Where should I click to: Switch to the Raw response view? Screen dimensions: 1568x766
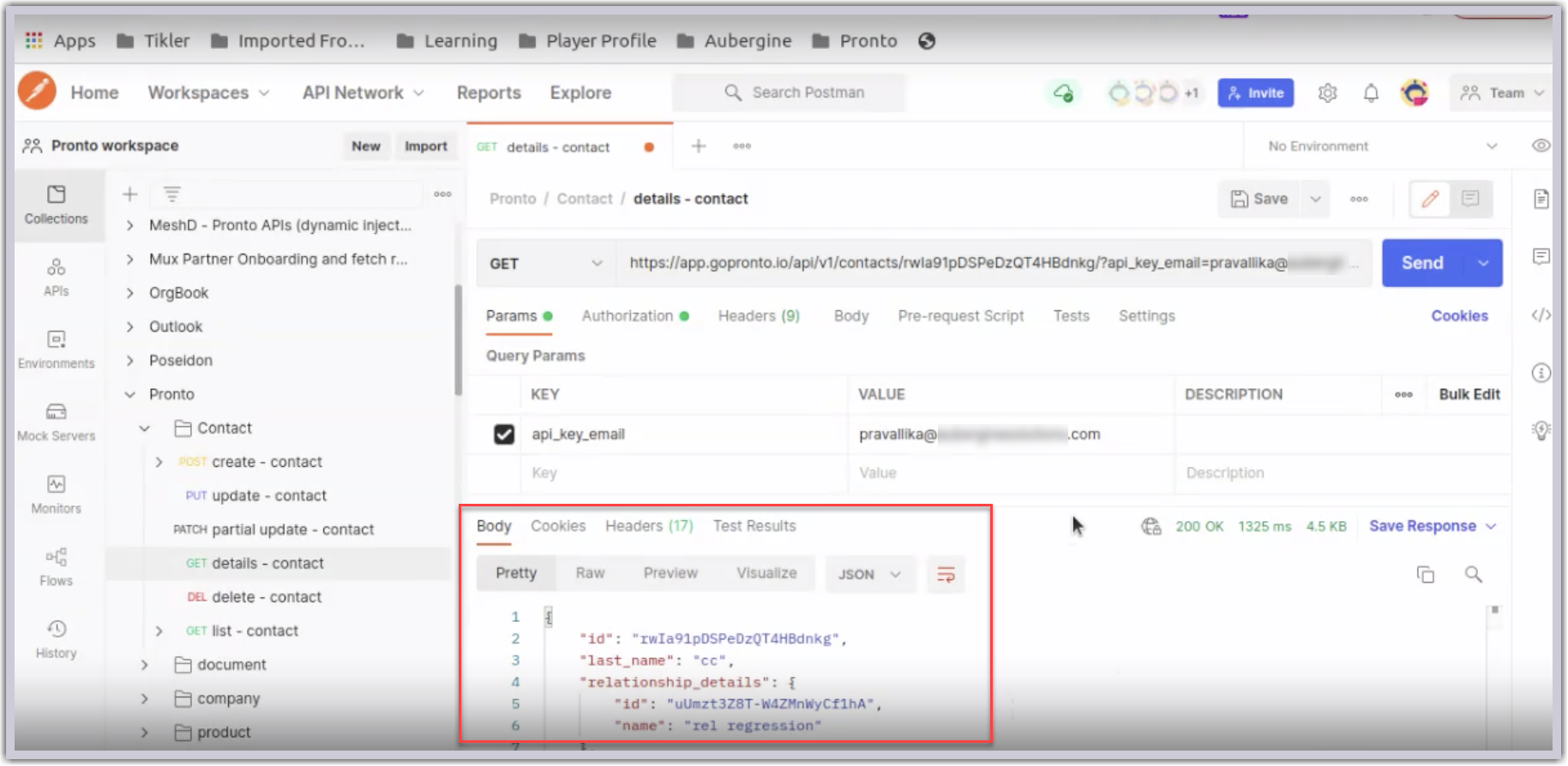[x=590, y=573]
